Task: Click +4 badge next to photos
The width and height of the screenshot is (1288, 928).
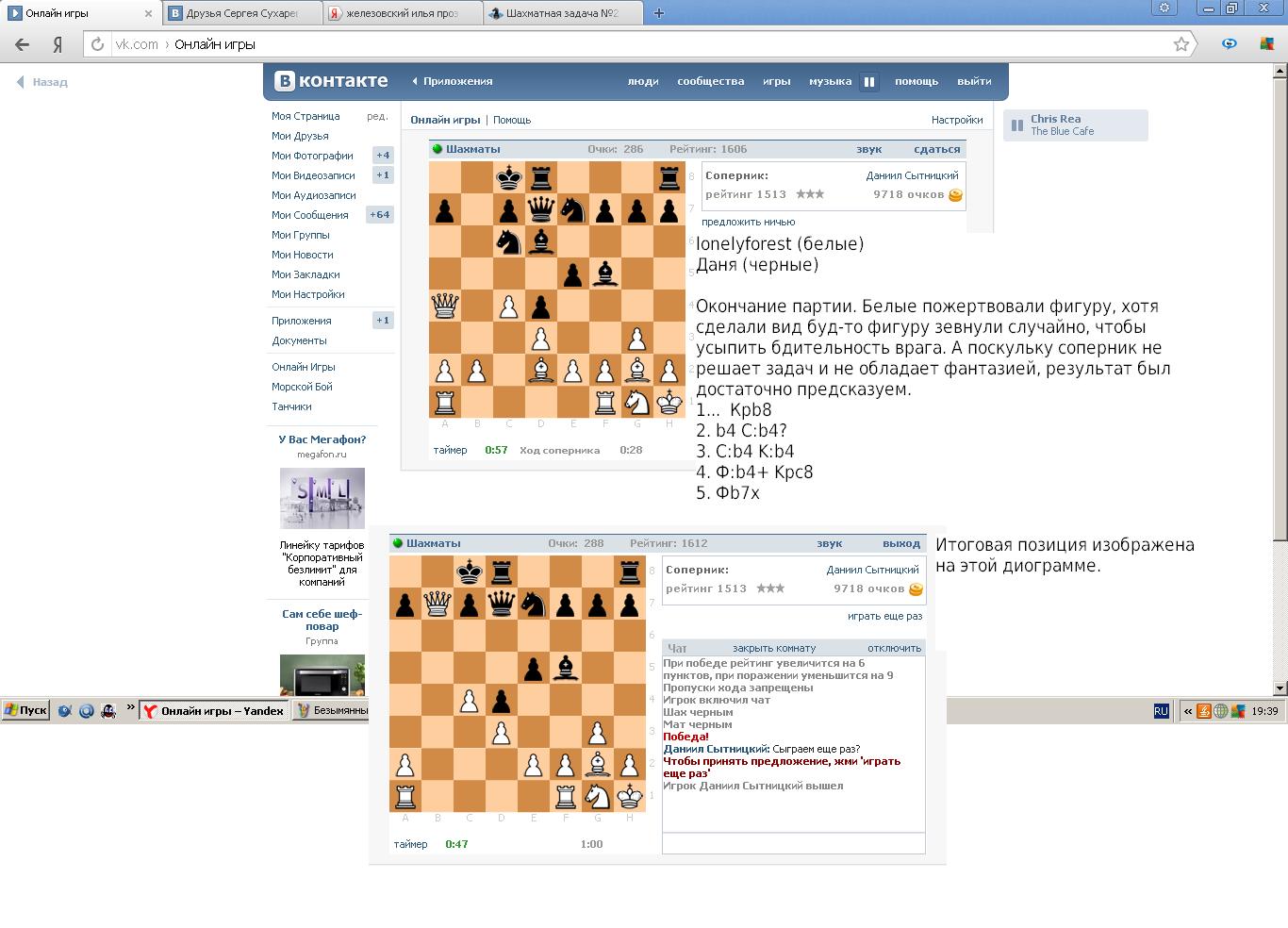Action: click(383, 156)
